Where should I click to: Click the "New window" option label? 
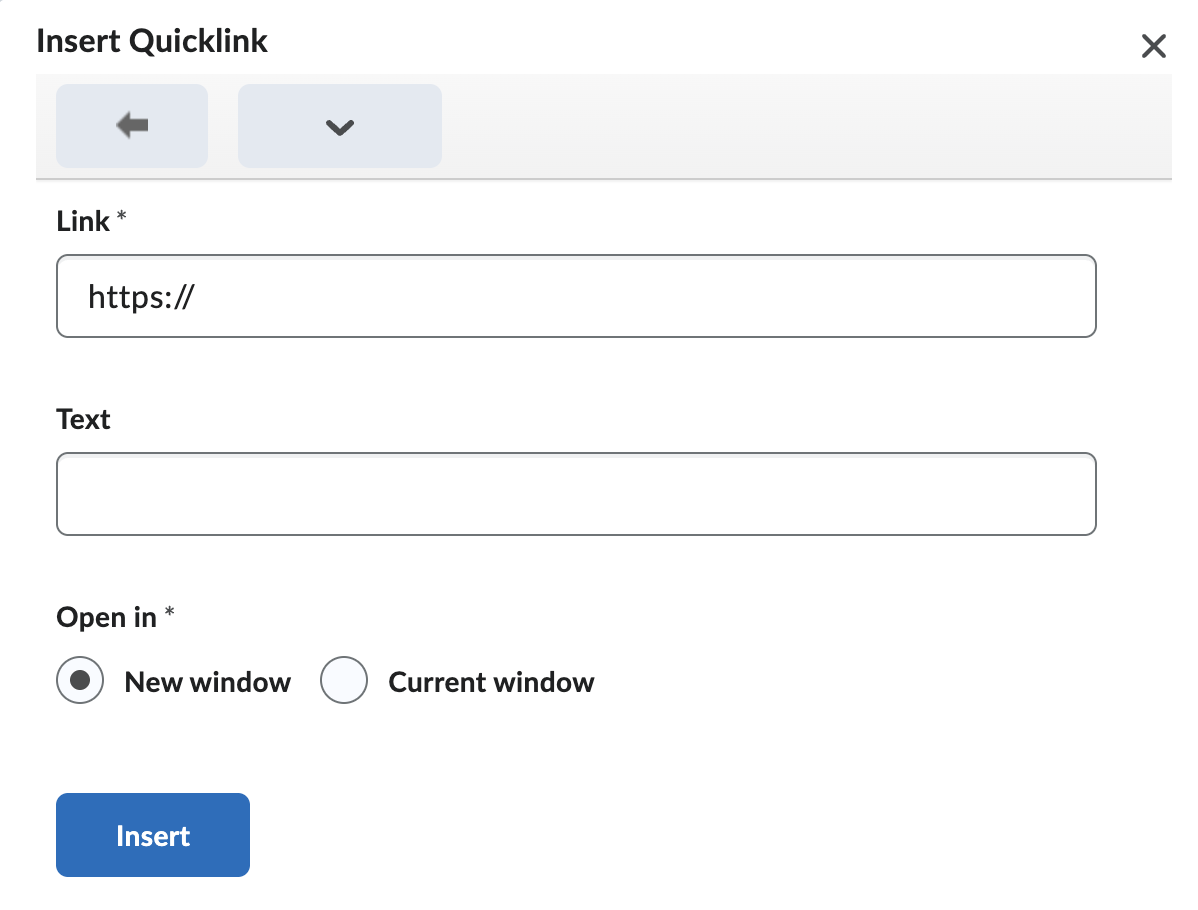[x=207, y=682]
